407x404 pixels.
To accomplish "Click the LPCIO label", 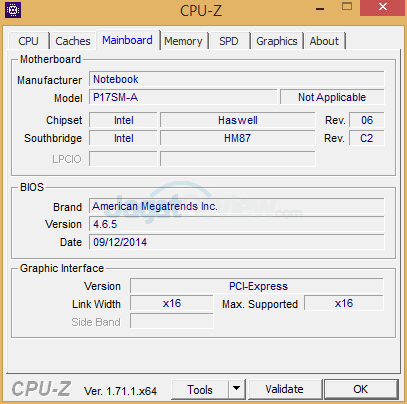I will click(x=67, y=159).
